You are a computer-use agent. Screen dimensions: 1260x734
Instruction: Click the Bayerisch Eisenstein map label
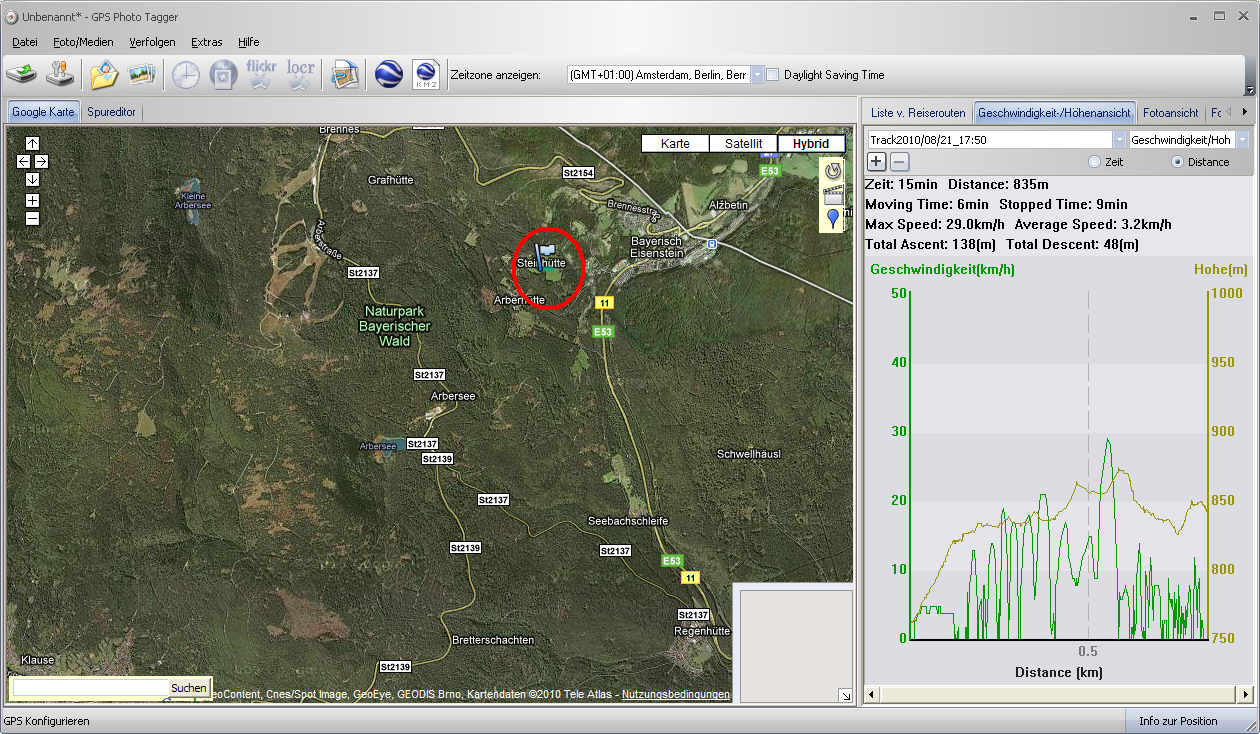click(657, 247)
